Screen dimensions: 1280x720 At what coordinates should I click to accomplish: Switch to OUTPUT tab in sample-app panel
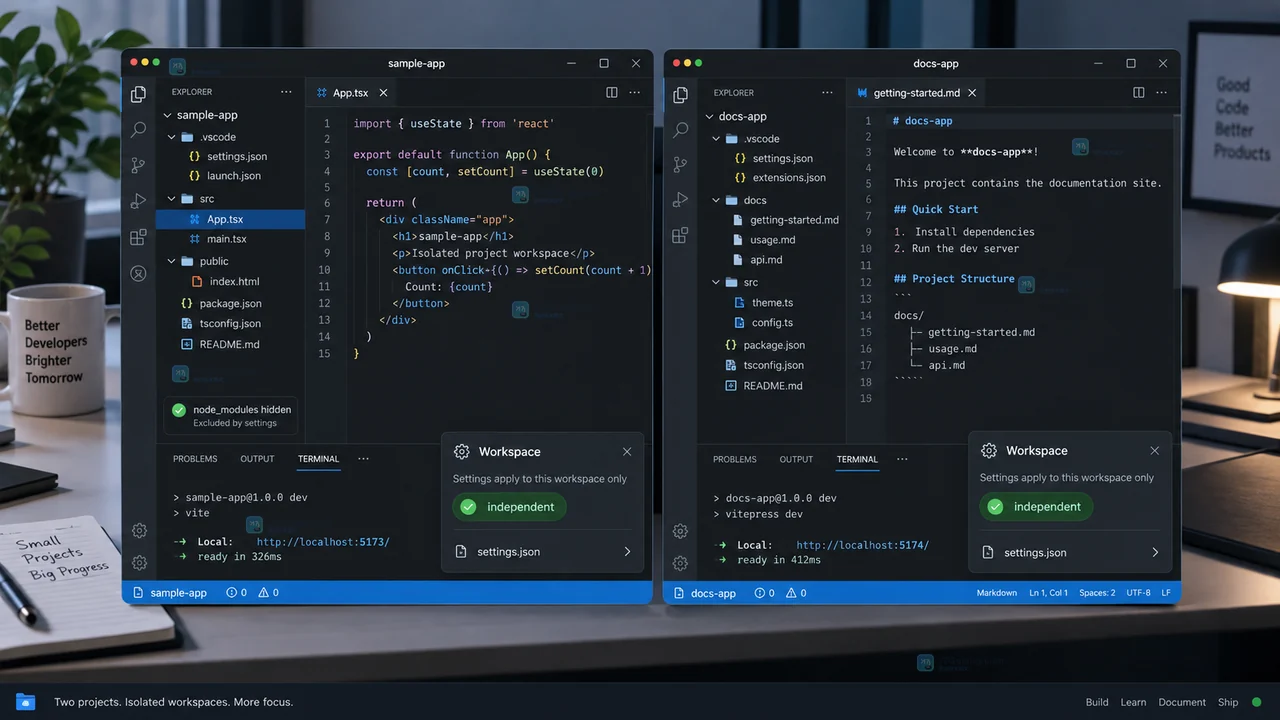click(257, 459)
